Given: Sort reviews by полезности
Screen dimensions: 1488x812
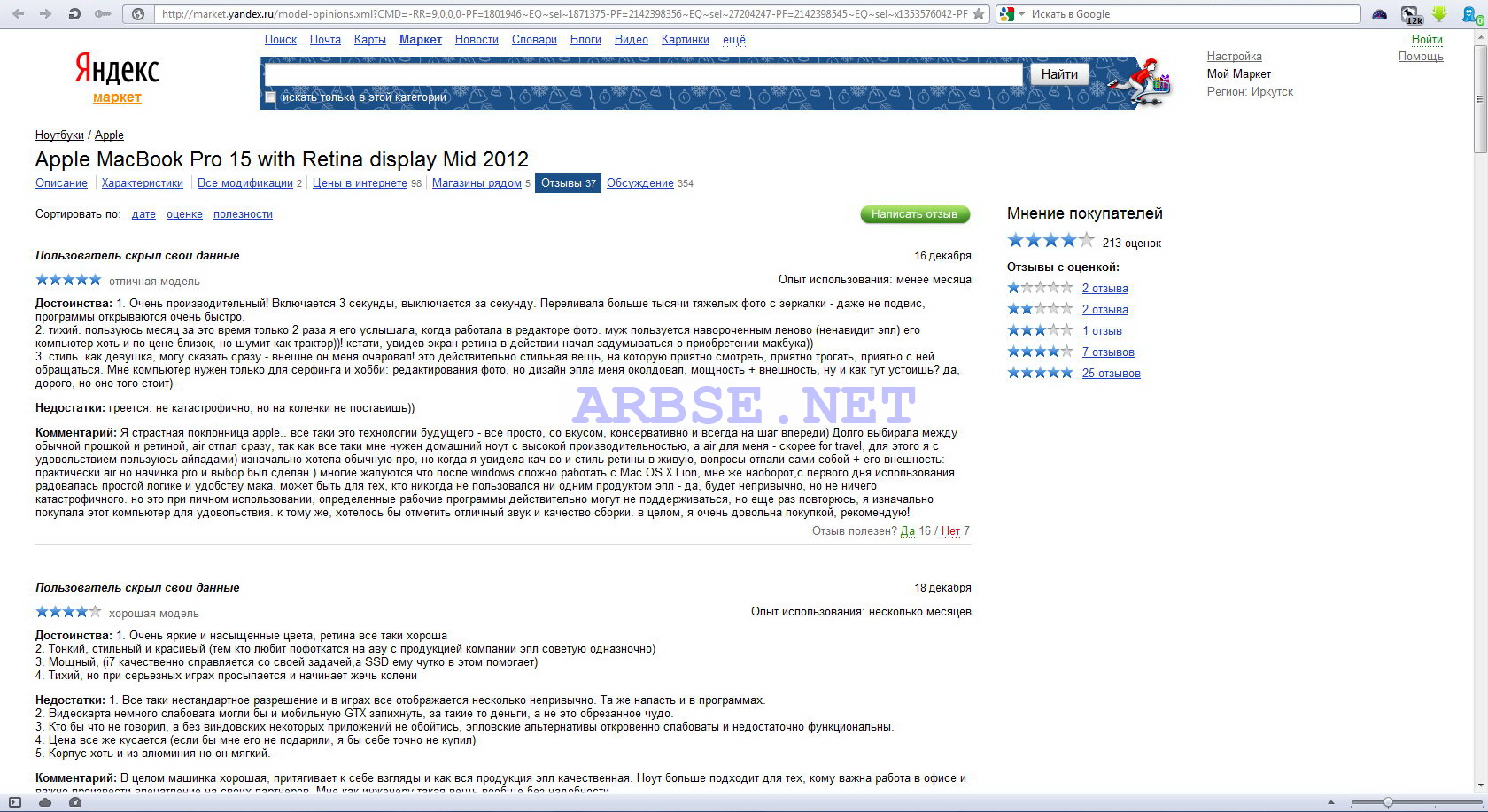Looking at the screenshot, I should [243, 214].
